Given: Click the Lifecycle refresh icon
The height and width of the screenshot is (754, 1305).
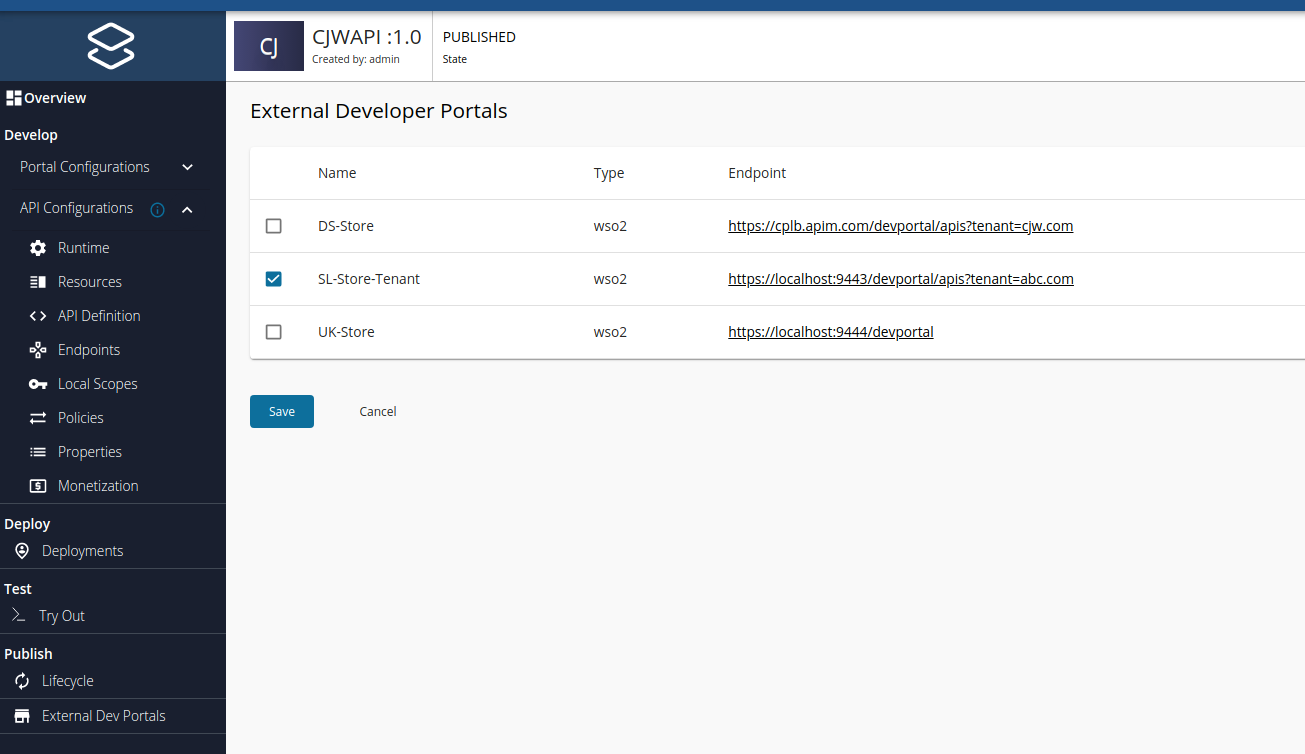Looking at the screenshot, I should 22,680.
